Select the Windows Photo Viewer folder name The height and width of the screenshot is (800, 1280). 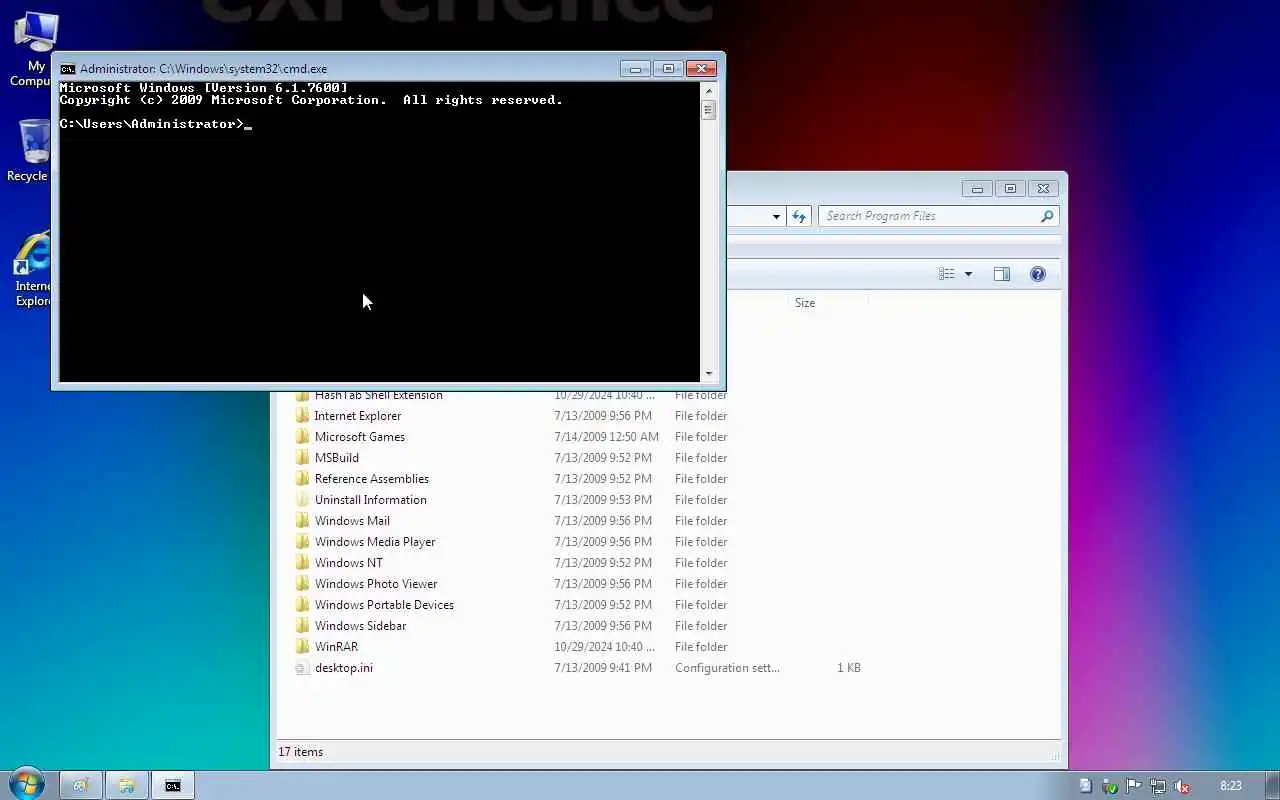click(376, 584)
